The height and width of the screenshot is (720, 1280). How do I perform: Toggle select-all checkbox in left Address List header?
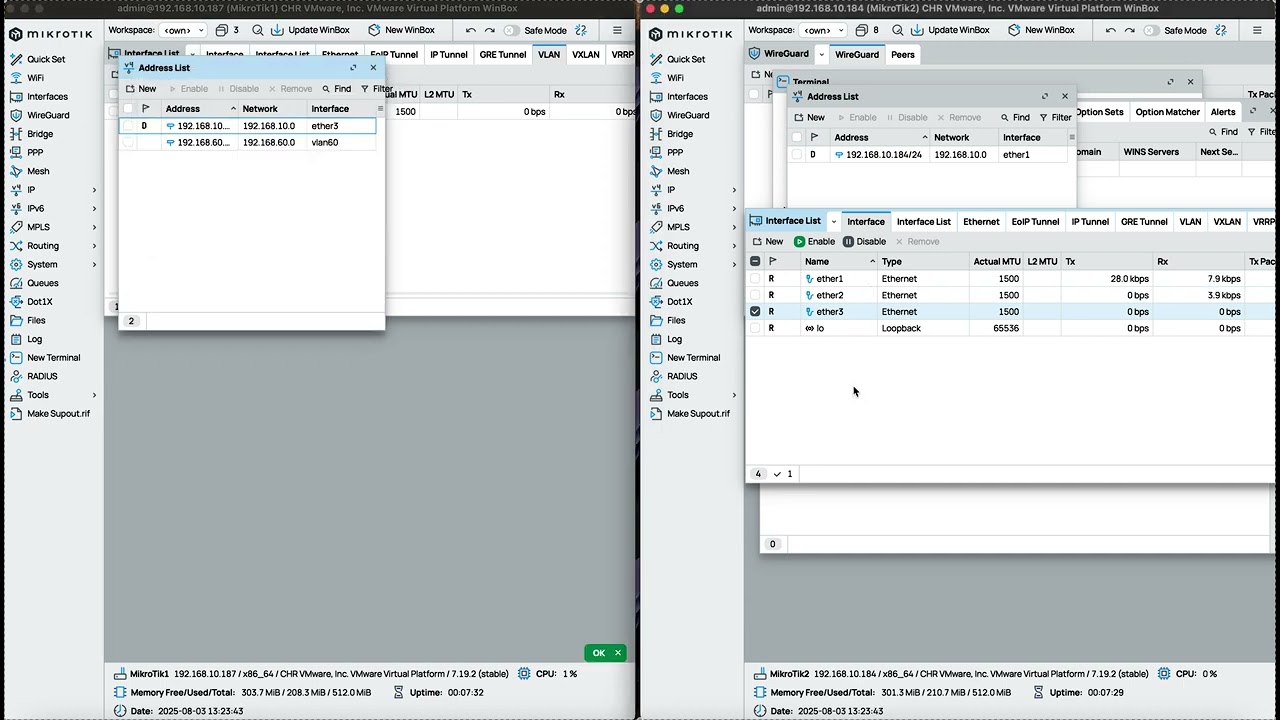pyautogui.click(x=128, y=108)
